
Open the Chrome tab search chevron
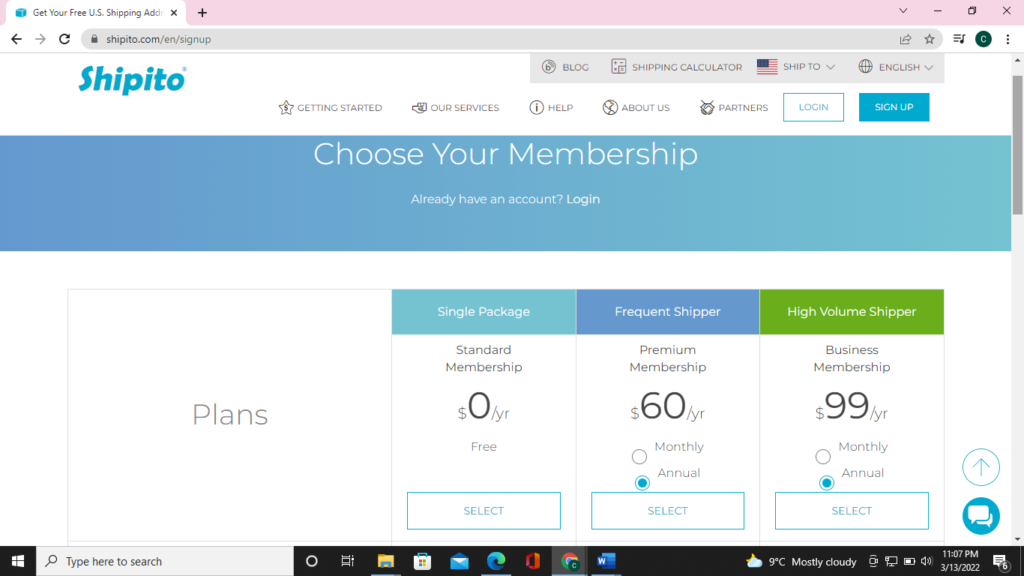(903, 11)
